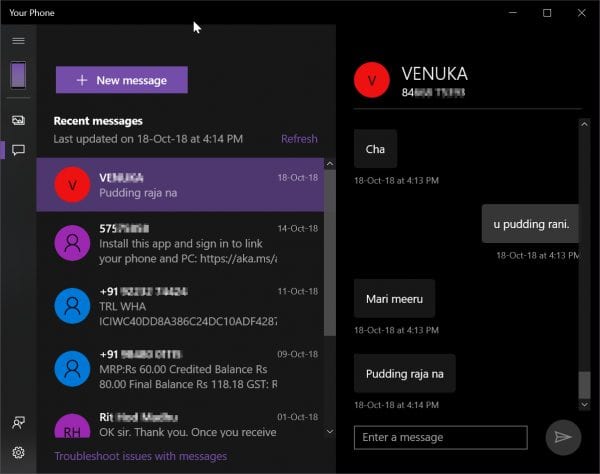Open the Messages section in sidebar

pyautogui.click(x=18, y=150)
